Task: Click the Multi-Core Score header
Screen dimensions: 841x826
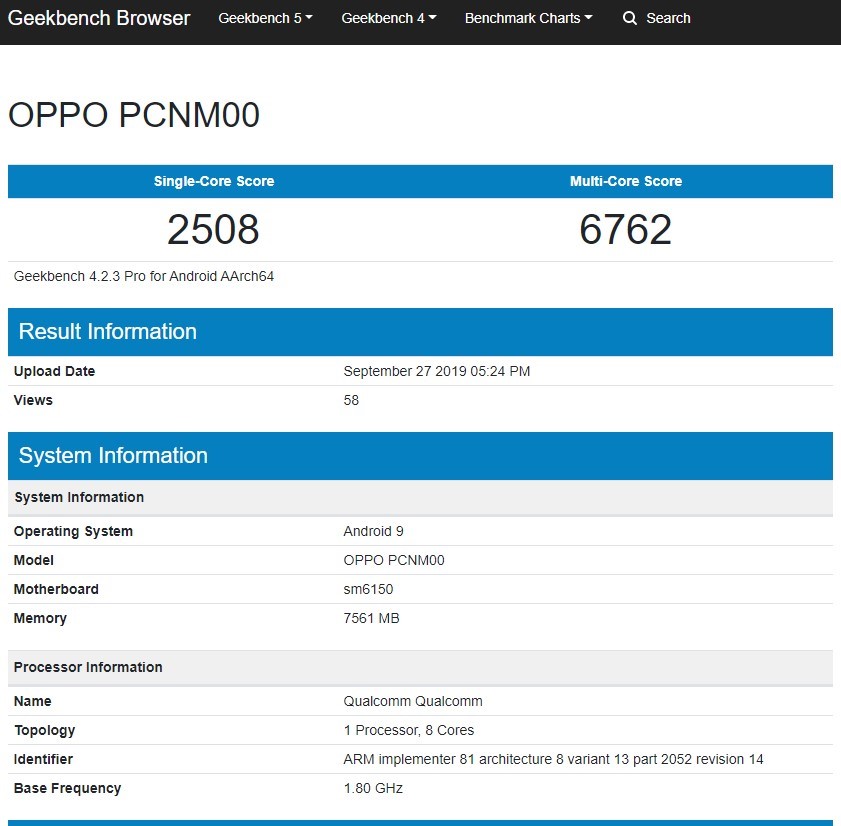Action: 626,181
